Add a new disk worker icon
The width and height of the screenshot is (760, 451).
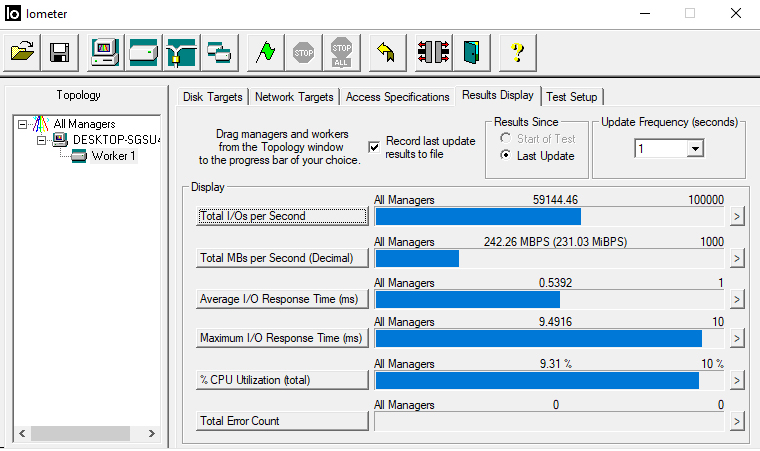[x=143, y=53]
